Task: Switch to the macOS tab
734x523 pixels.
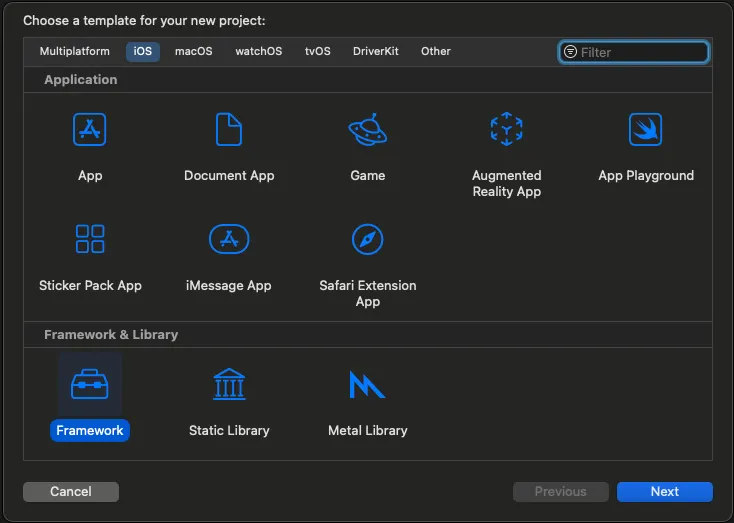Action: [193, 52]
